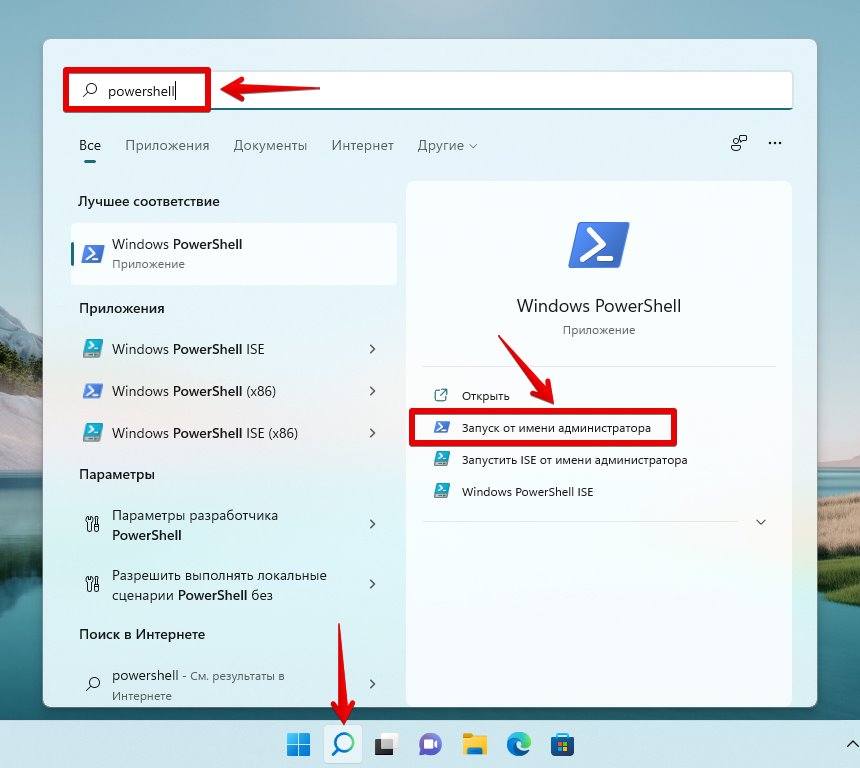Click the search field containing powershell

[x=428, y=91]
